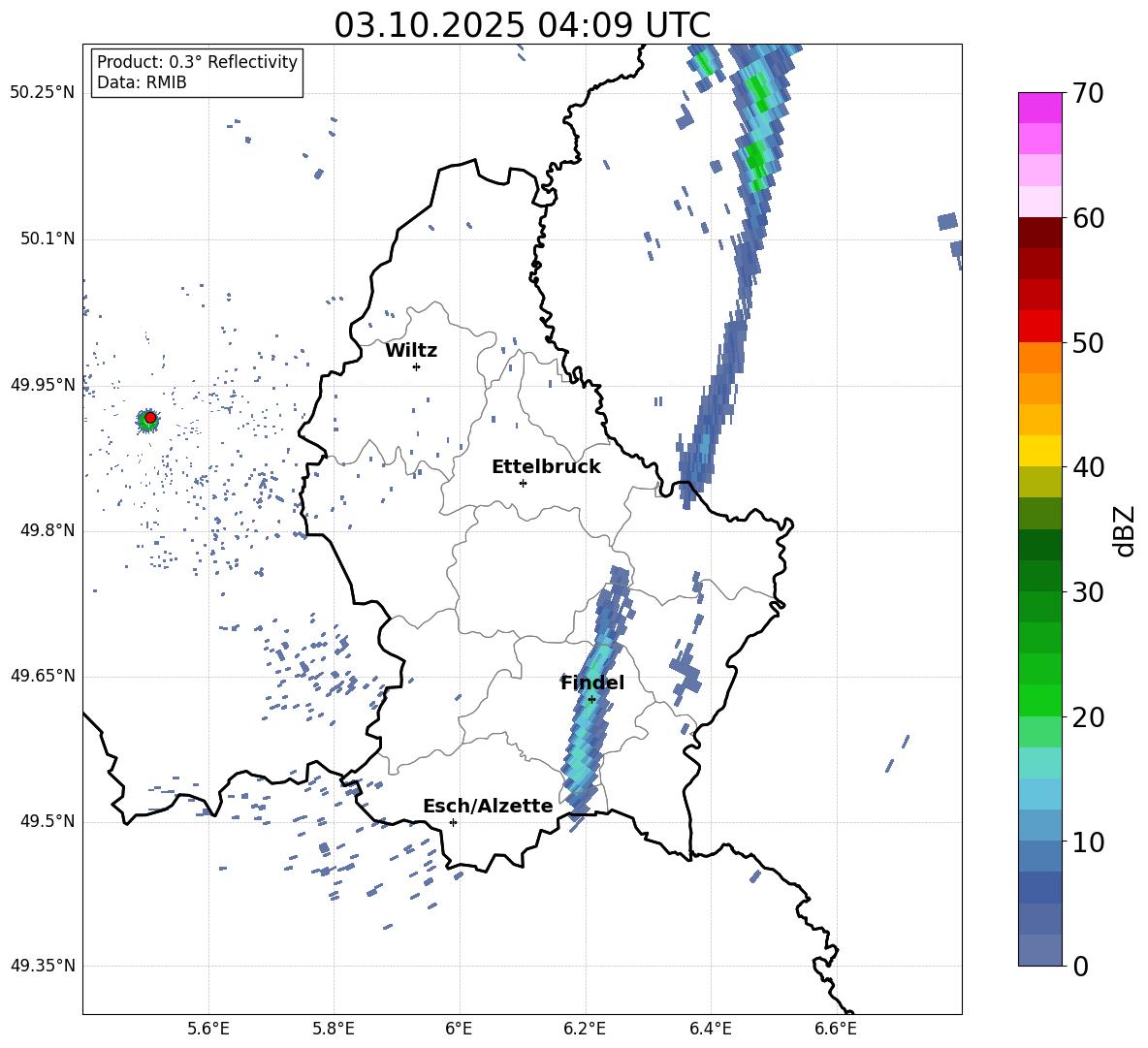The height and width of the screenshot is (1048, 1148).
Task: Click the title 03.10.2025 04:09 UTC
Action: pos(522,25)
